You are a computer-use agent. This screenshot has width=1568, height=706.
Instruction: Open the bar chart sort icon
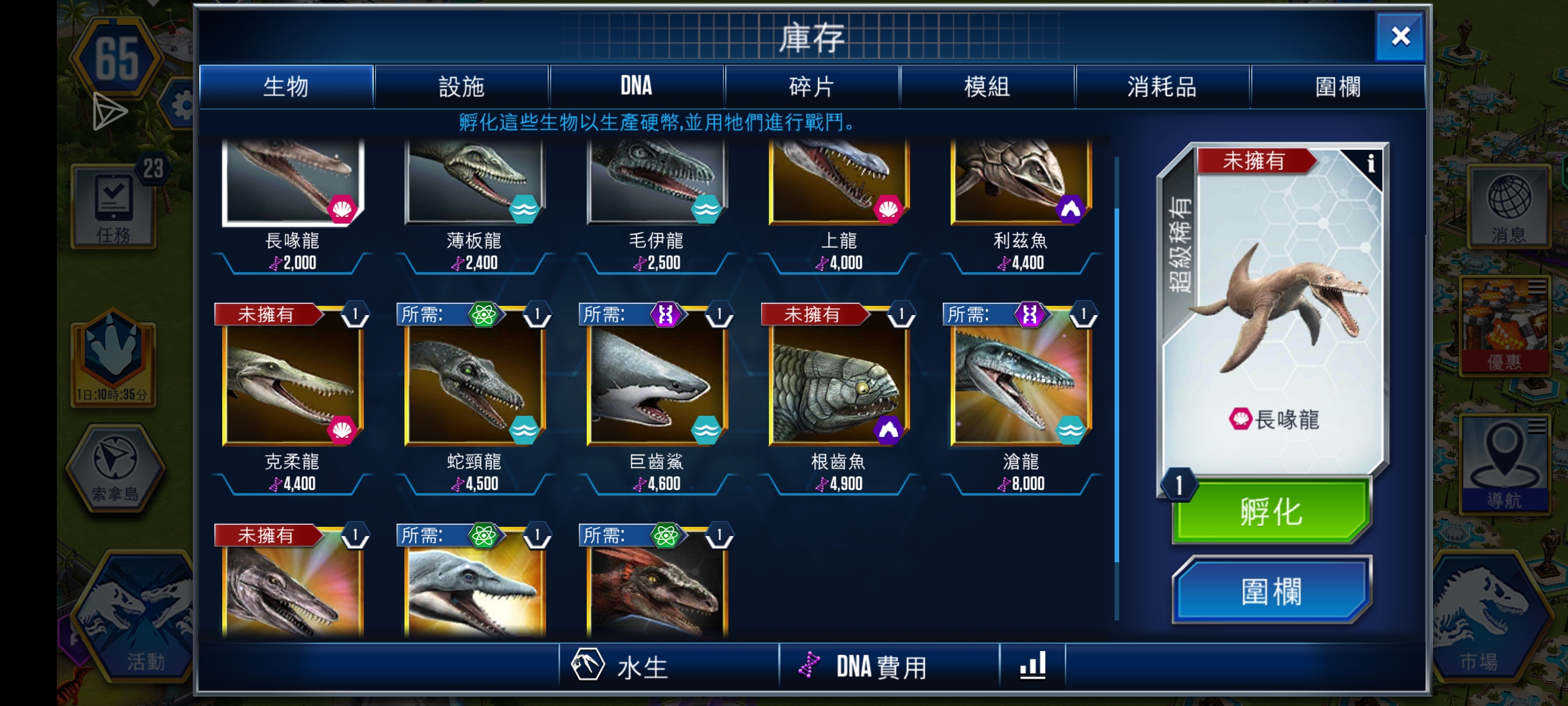click(1033, 665)
